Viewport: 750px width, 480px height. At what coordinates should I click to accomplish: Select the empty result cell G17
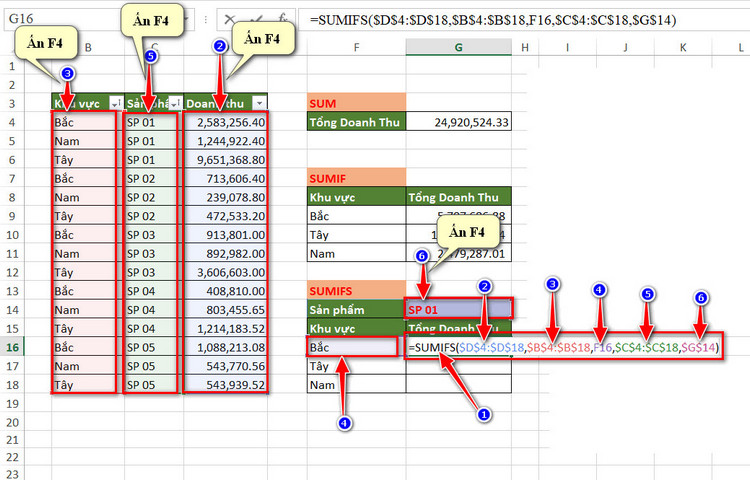coord(459,366)
